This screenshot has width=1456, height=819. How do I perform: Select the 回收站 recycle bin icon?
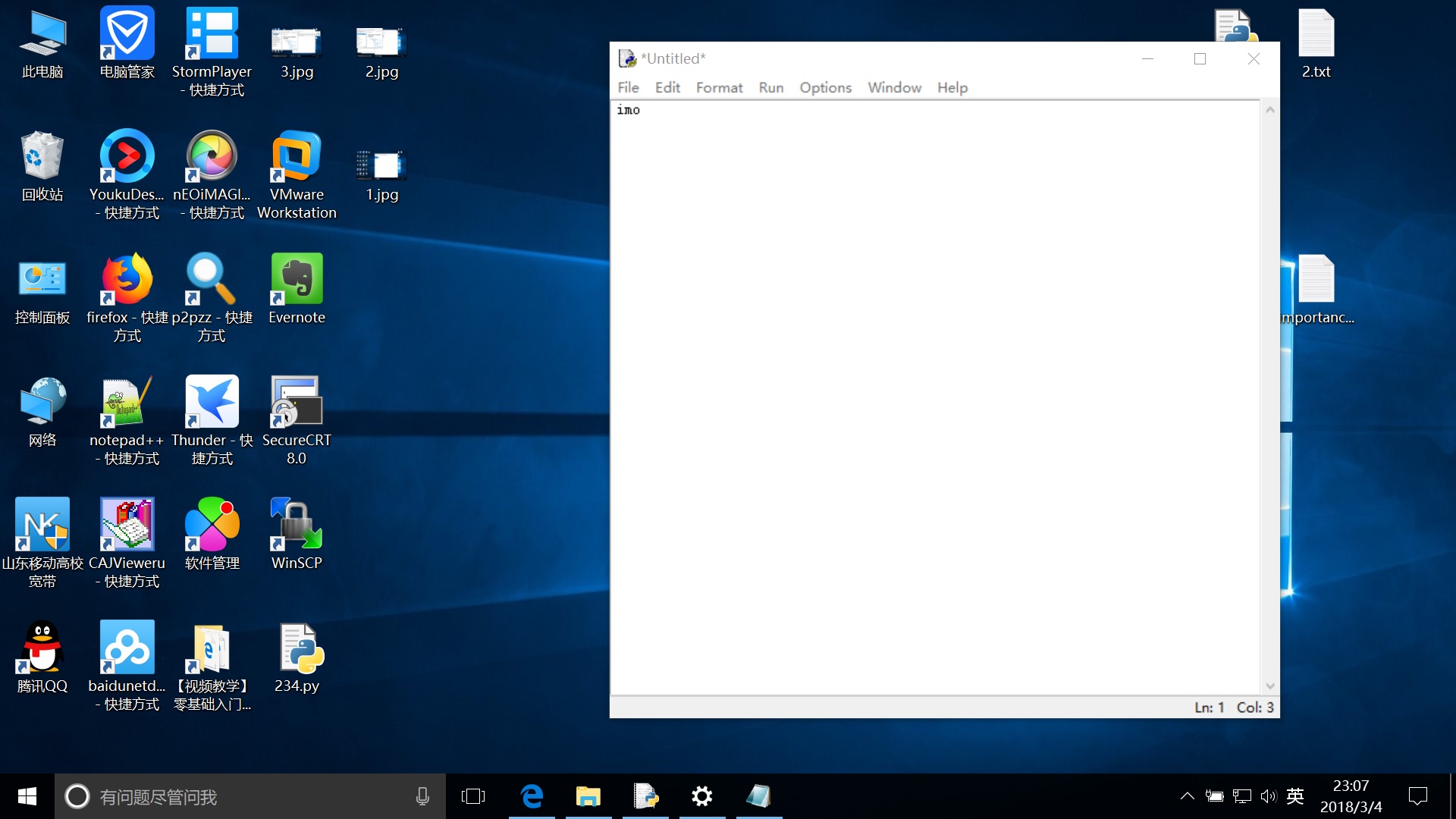pyautogui.click(x=42, y=167)
